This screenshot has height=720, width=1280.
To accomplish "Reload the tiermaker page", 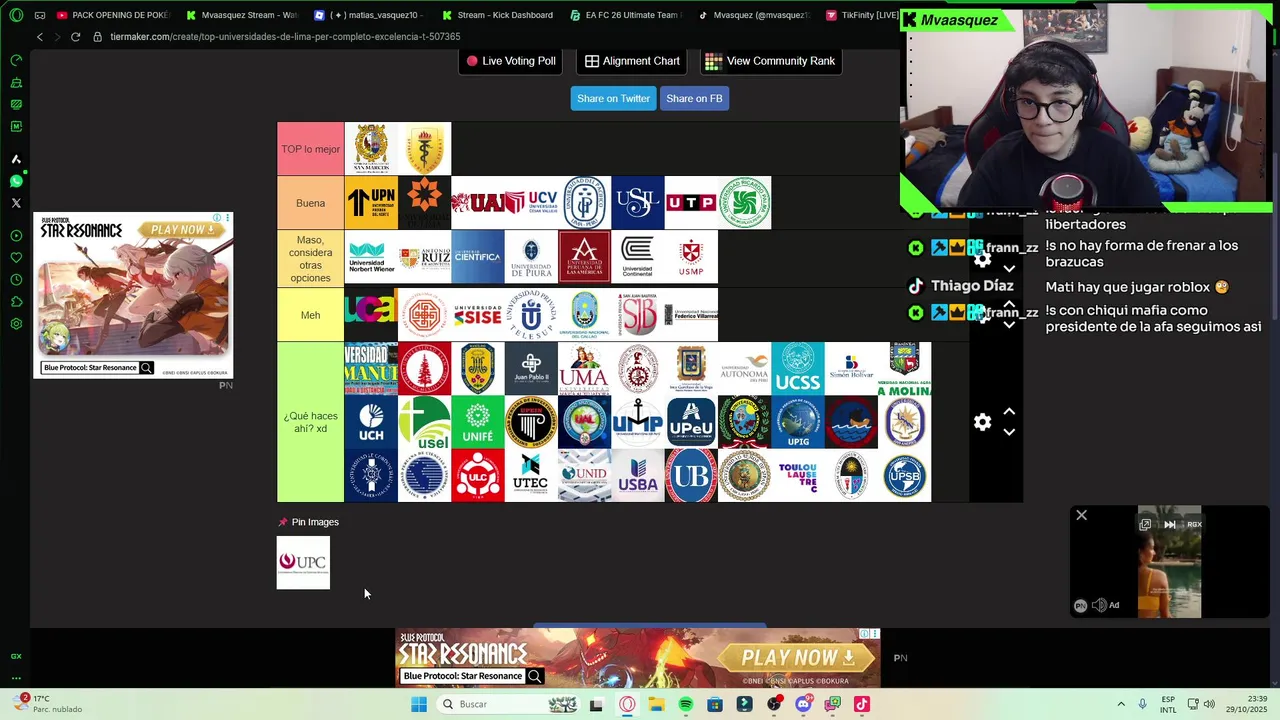I will point(75,37).
